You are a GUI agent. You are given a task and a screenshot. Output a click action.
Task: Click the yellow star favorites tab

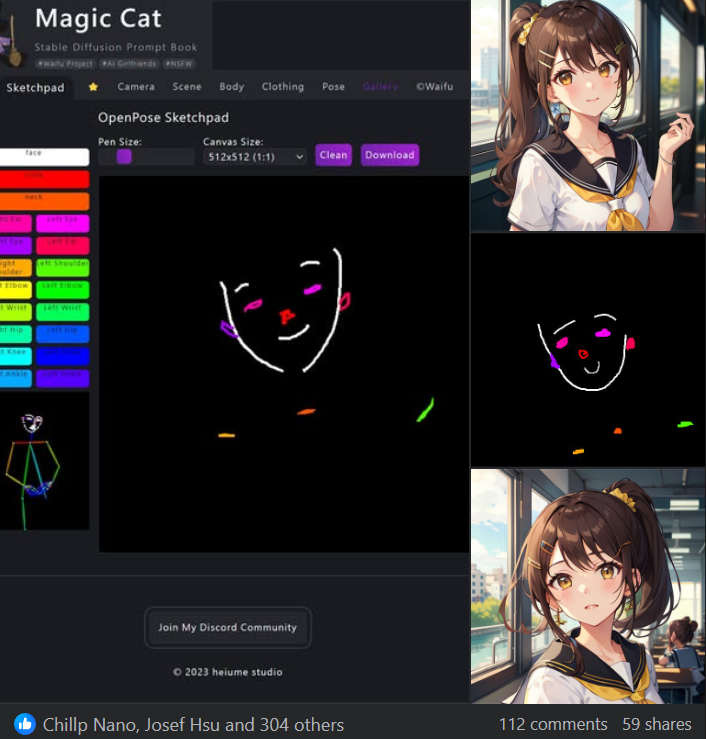click(93, 87)
